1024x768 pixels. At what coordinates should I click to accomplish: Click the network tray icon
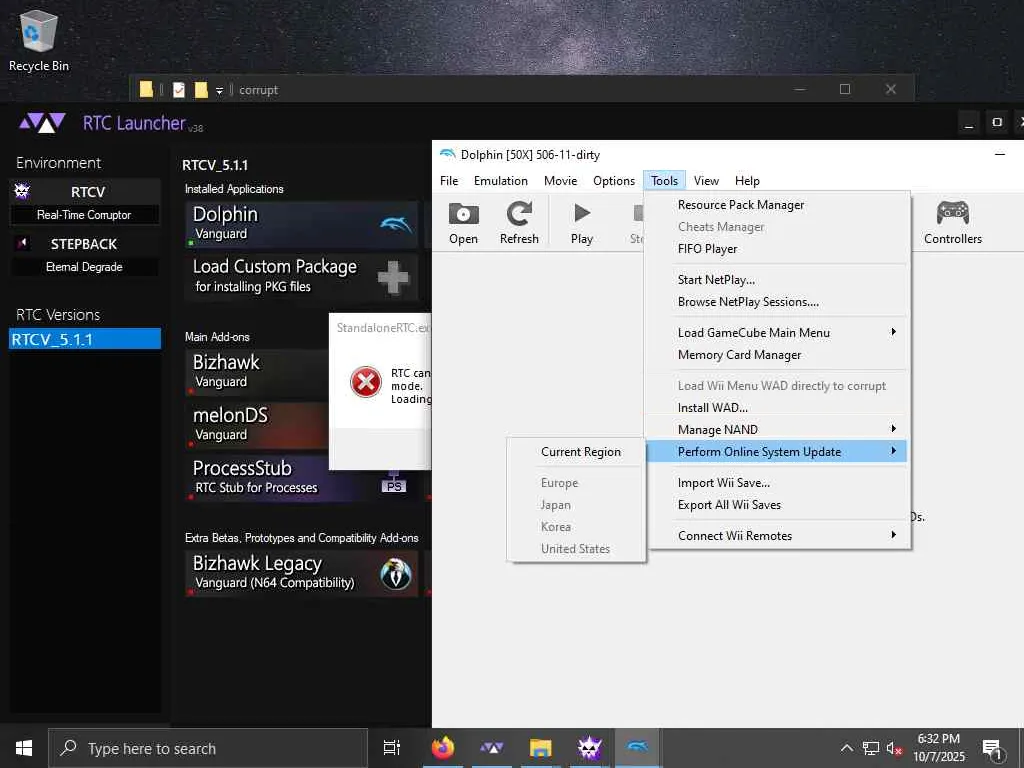[871, 748]
